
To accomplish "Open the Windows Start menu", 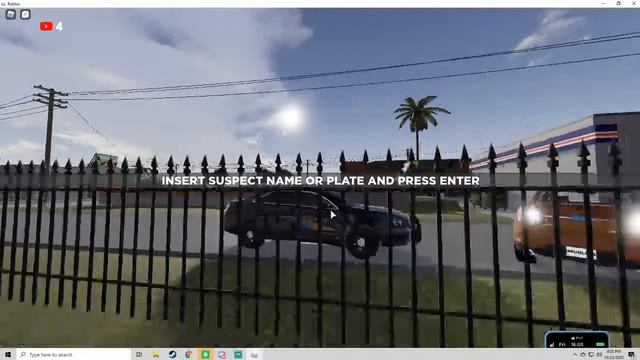I will [8, 355].
